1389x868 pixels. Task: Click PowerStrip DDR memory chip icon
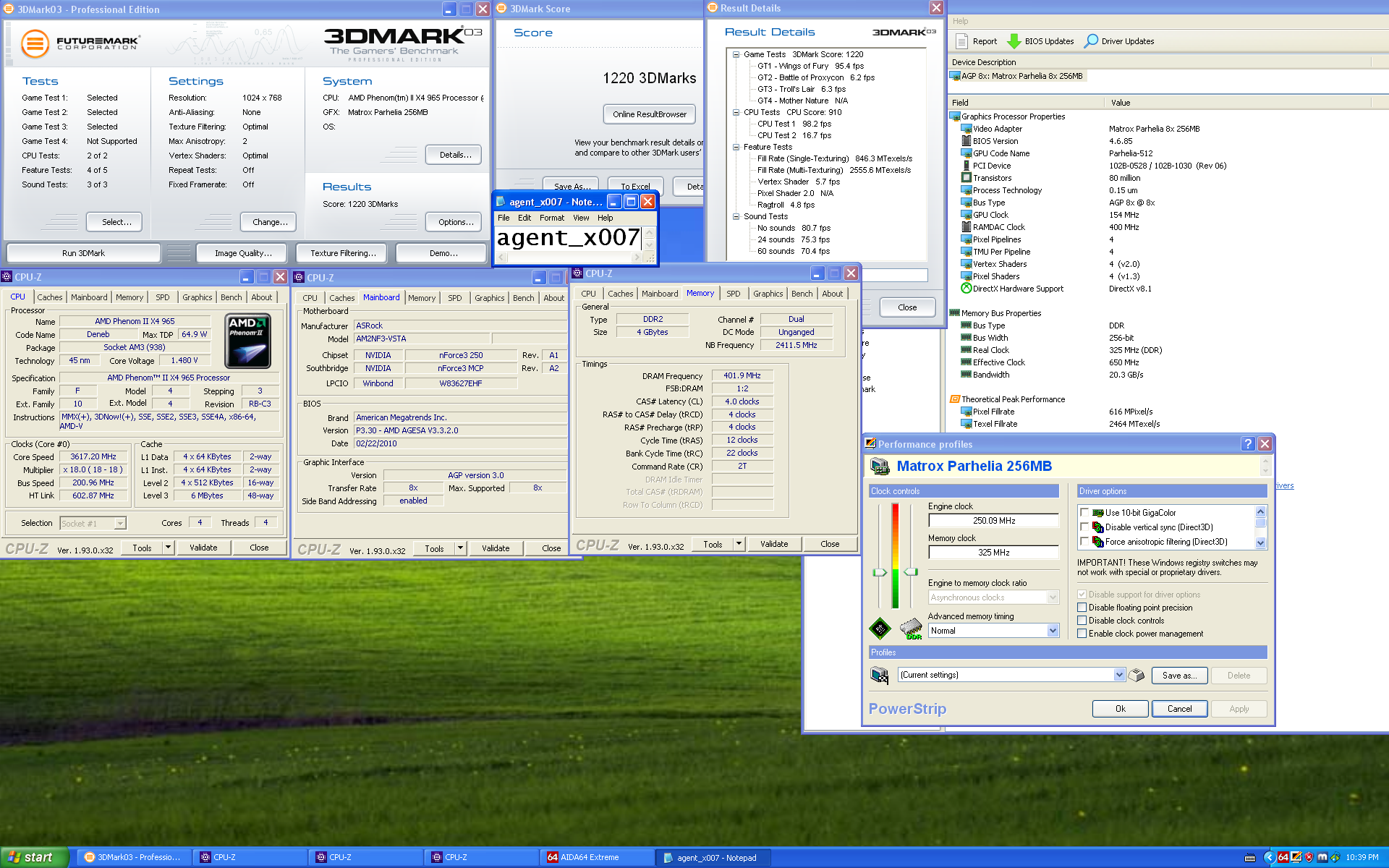(911, 629)
